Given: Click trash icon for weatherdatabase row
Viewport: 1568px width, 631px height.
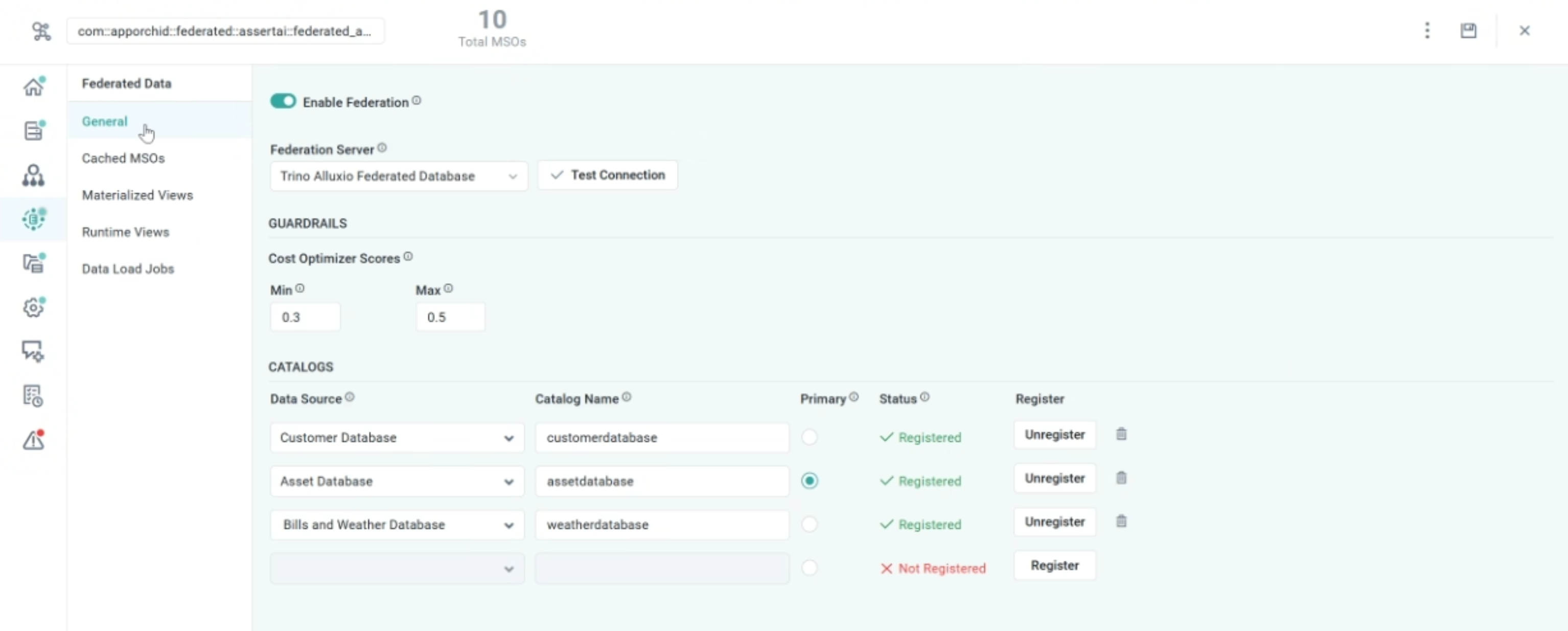Looking at the screenshot, I should tap(1121, 522).
